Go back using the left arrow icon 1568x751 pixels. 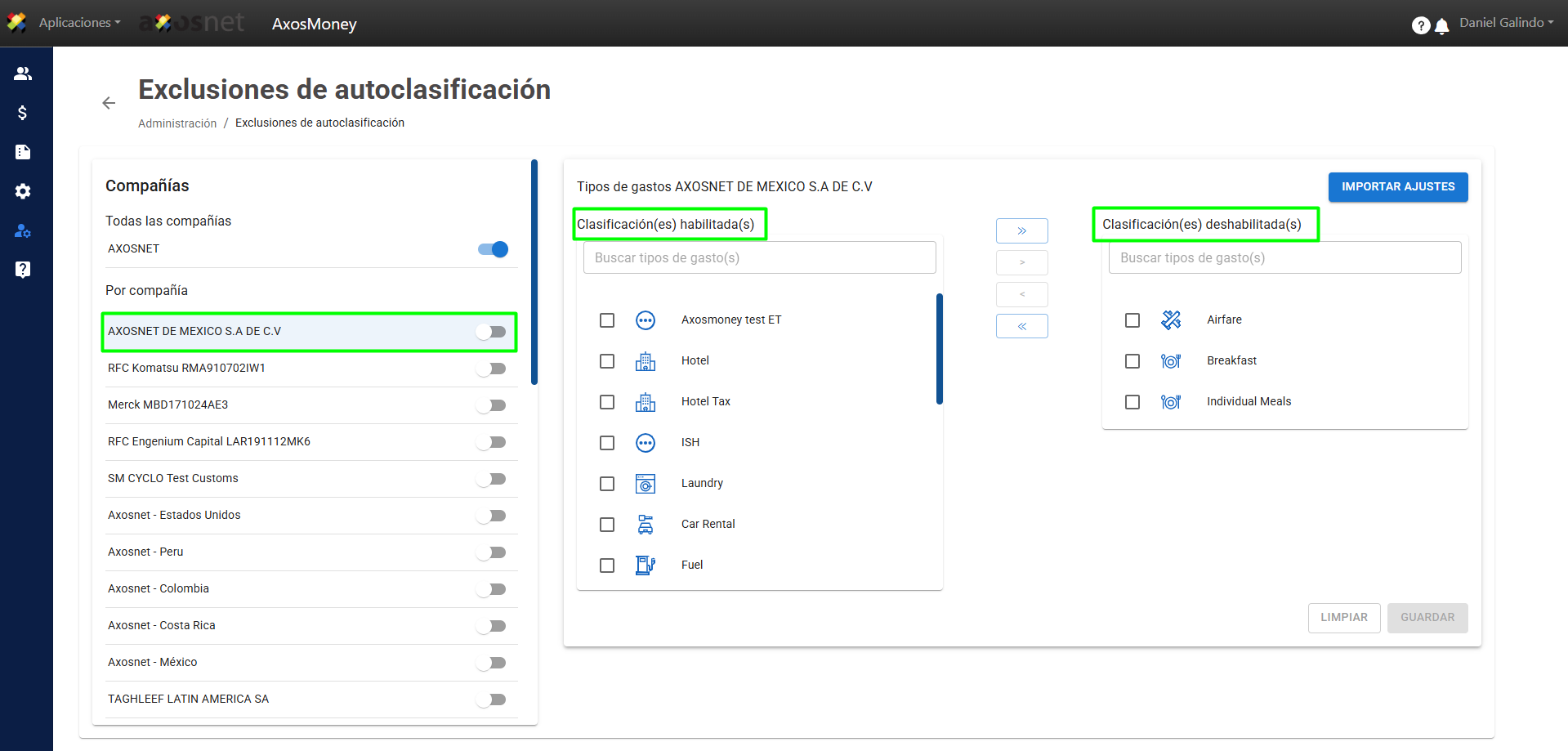(x=109, y=103)
